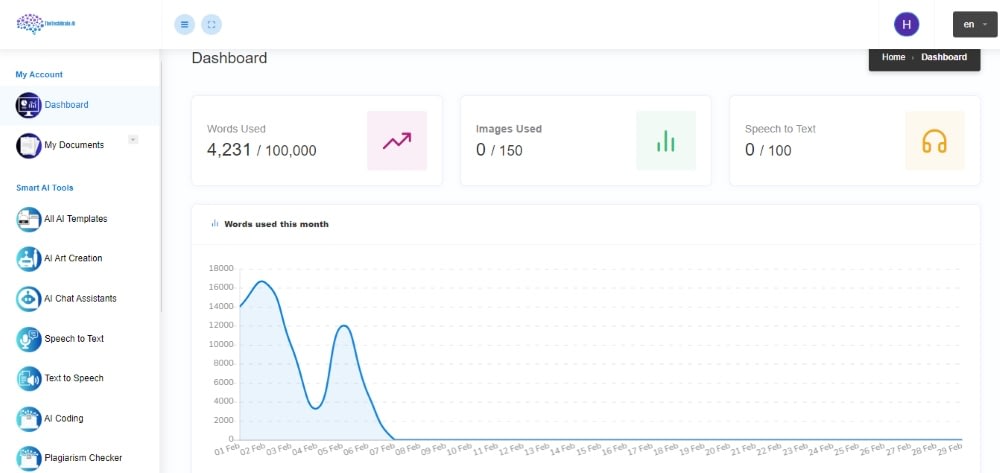Open the en language dropdown
Screen dimensions: 1000x473
pos(974,25)
